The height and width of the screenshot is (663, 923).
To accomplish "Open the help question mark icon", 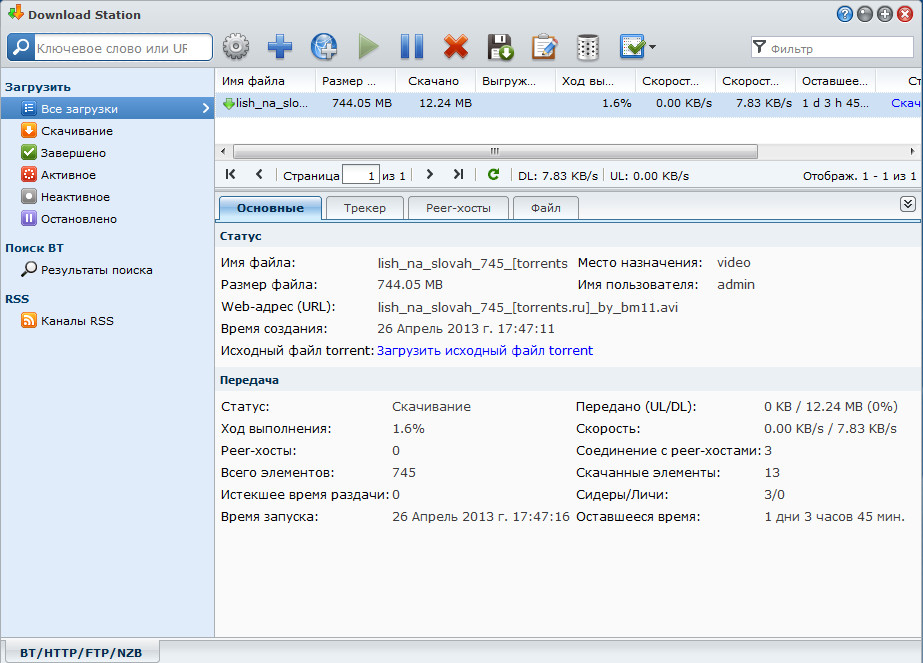I will coord(845,14).
